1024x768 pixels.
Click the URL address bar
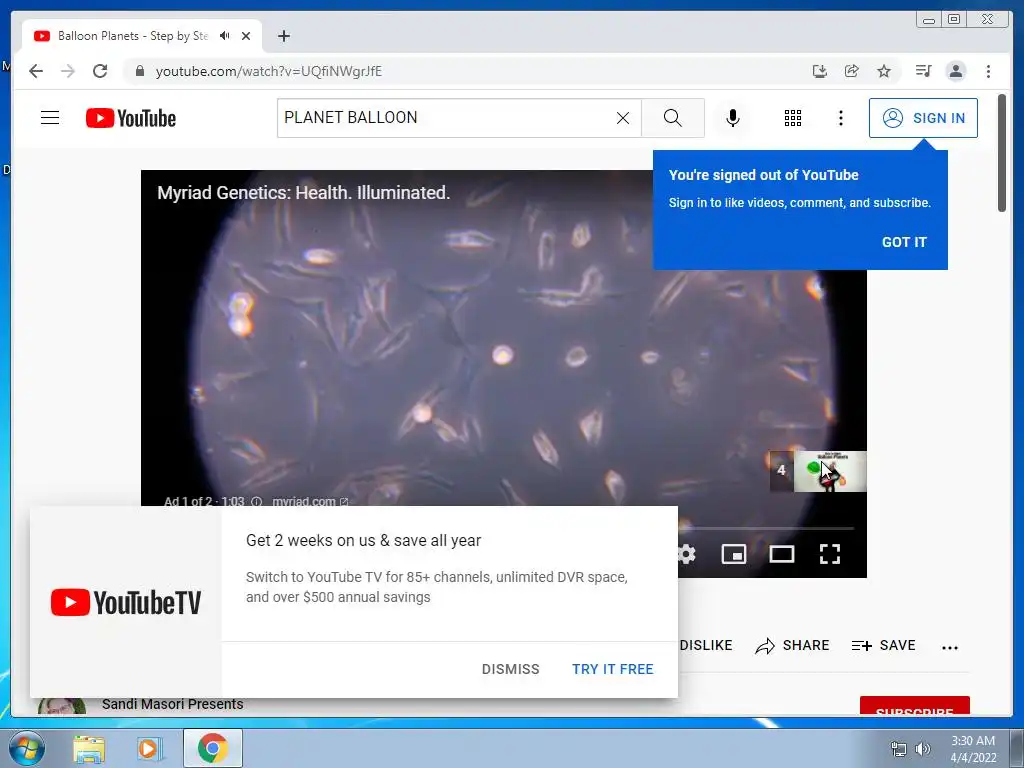[x=457, y=71]
